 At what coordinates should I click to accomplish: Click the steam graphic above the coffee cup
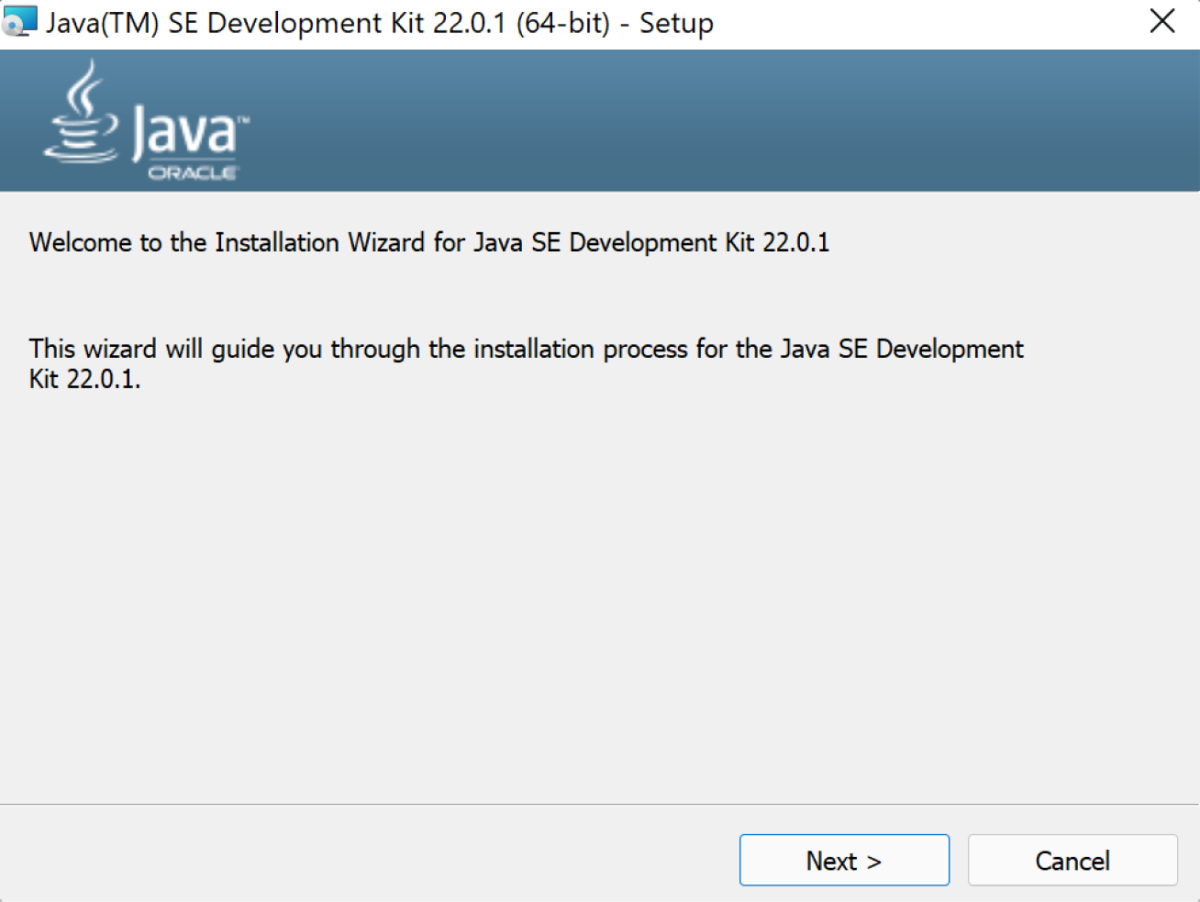pyautogui.click(x=80, y=85)
